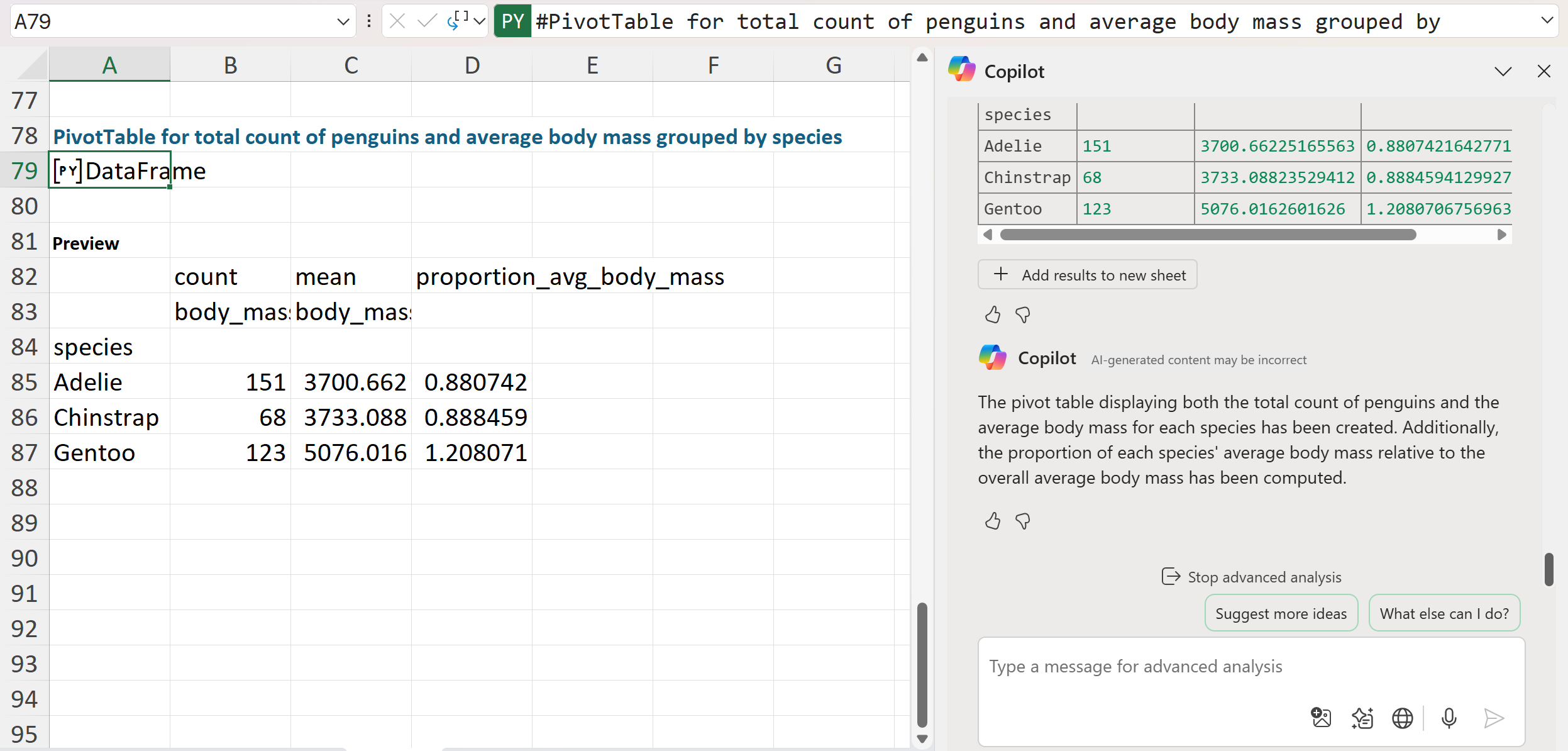Expand the formula bar chevron
The image size is (1568, 751).
click(x=1547, y=21)
